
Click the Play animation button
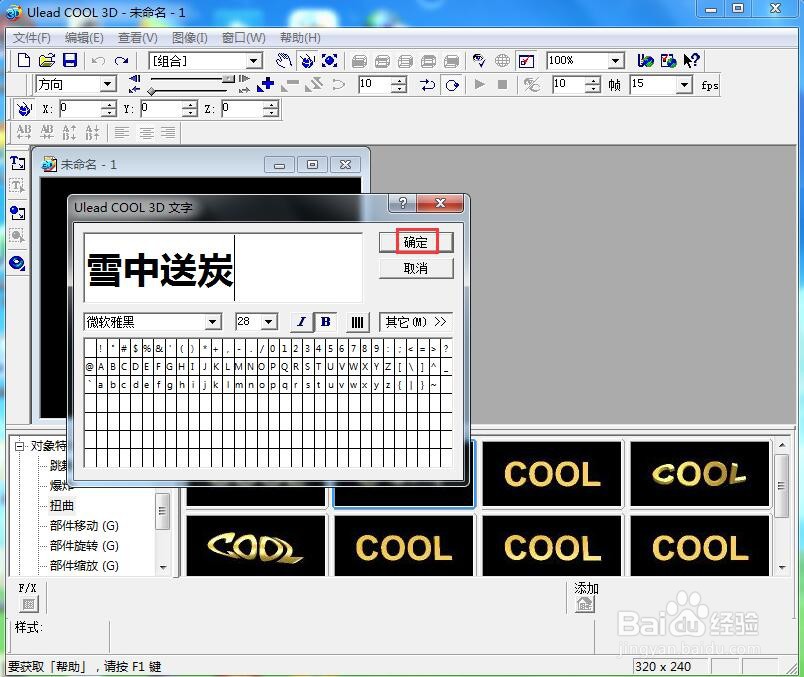click(x=479, y=85)
